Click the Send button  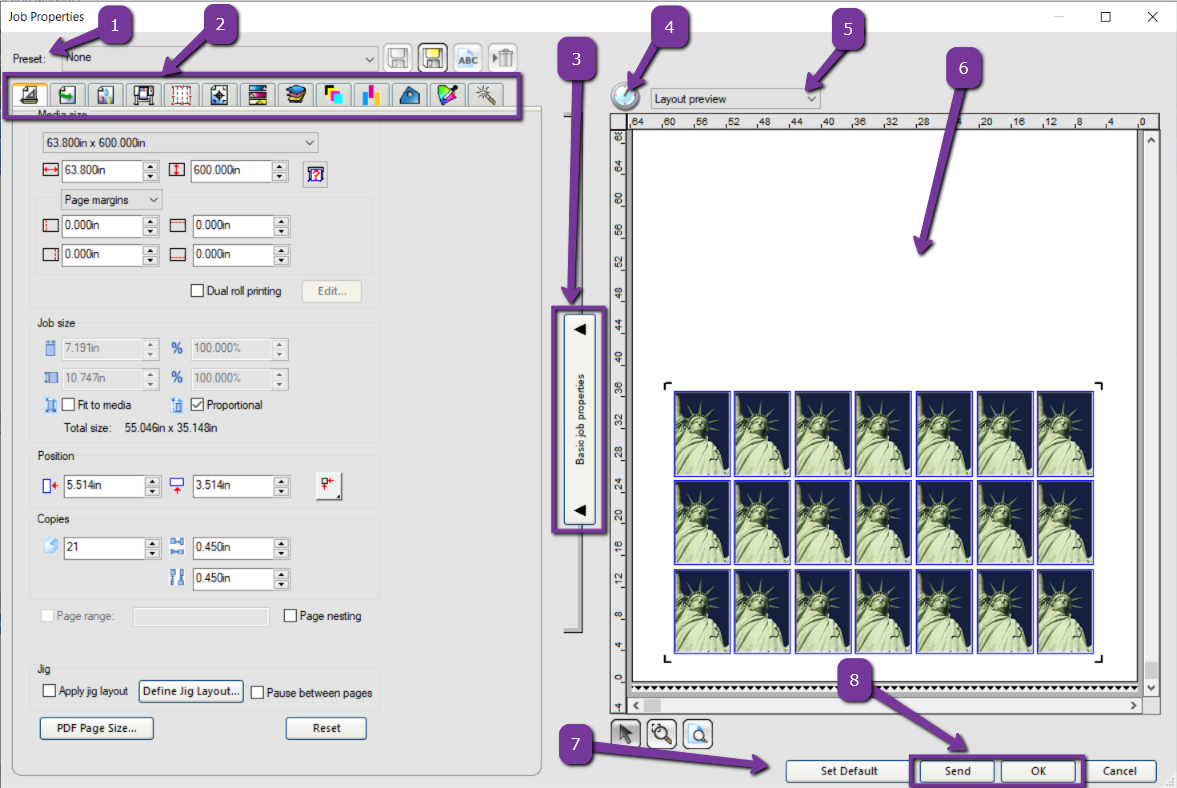957,771
